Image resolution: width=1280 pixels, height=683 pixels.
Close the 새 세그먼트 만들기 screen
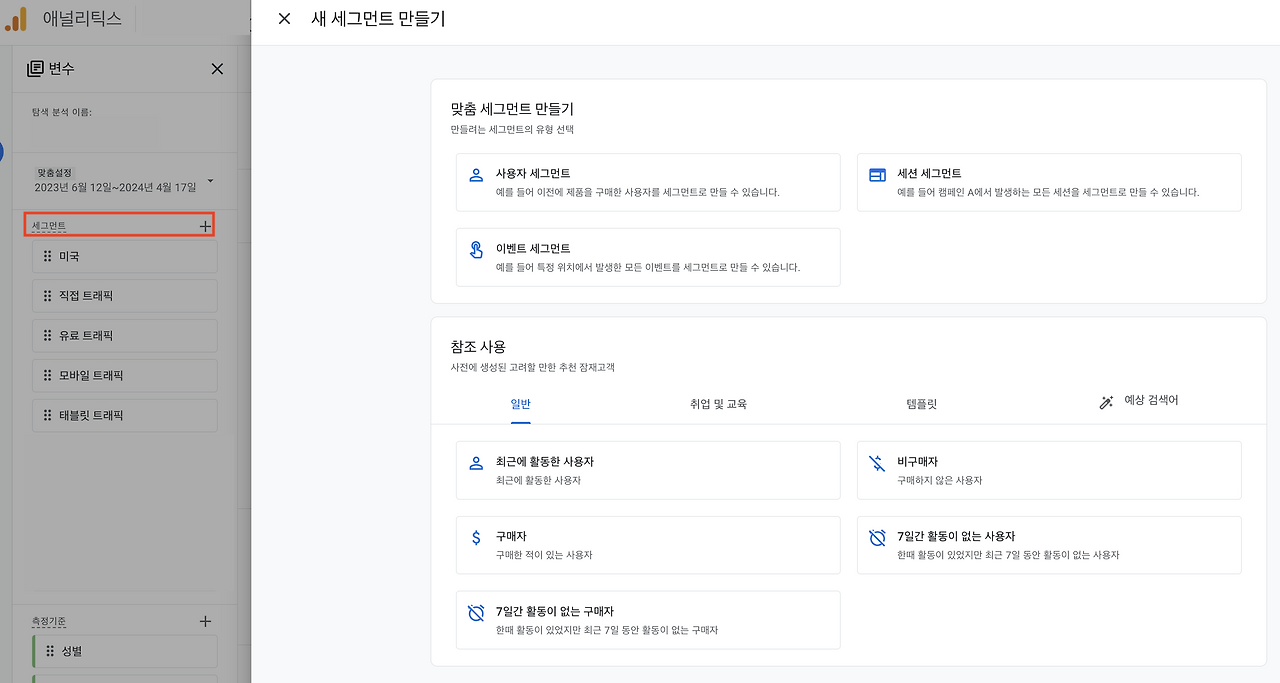pos(283,19)
